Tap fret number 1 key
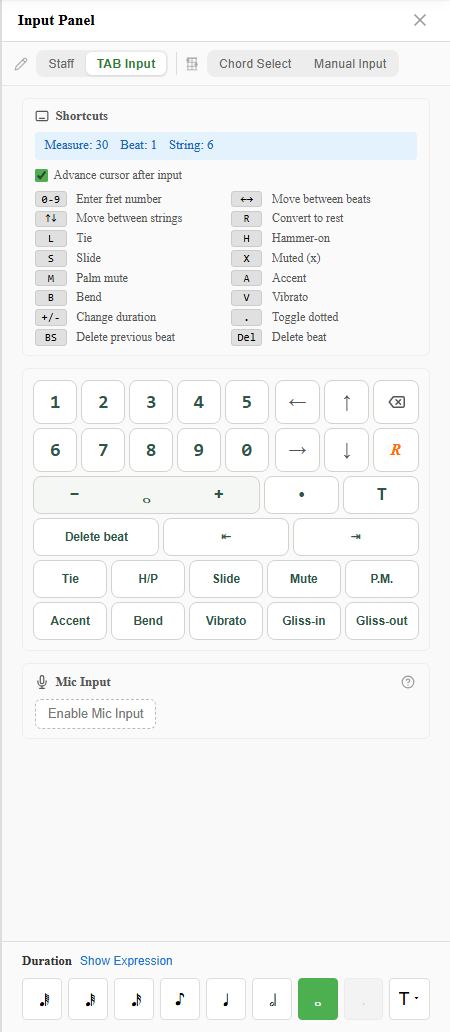This screenshot has width=450, height=1032. click(x=55, y=401)
